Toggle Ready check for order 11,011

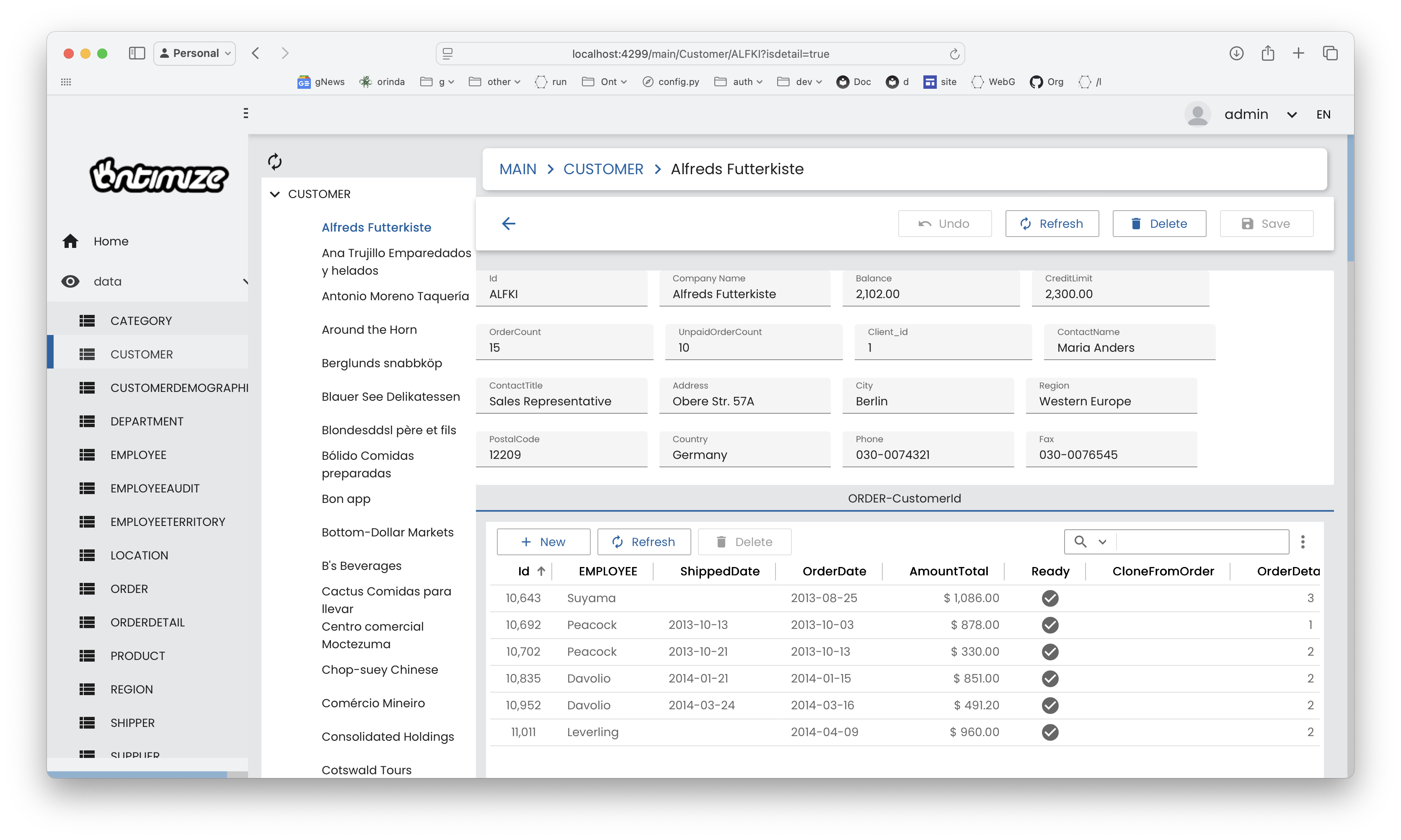click(x=1050, y=732)
